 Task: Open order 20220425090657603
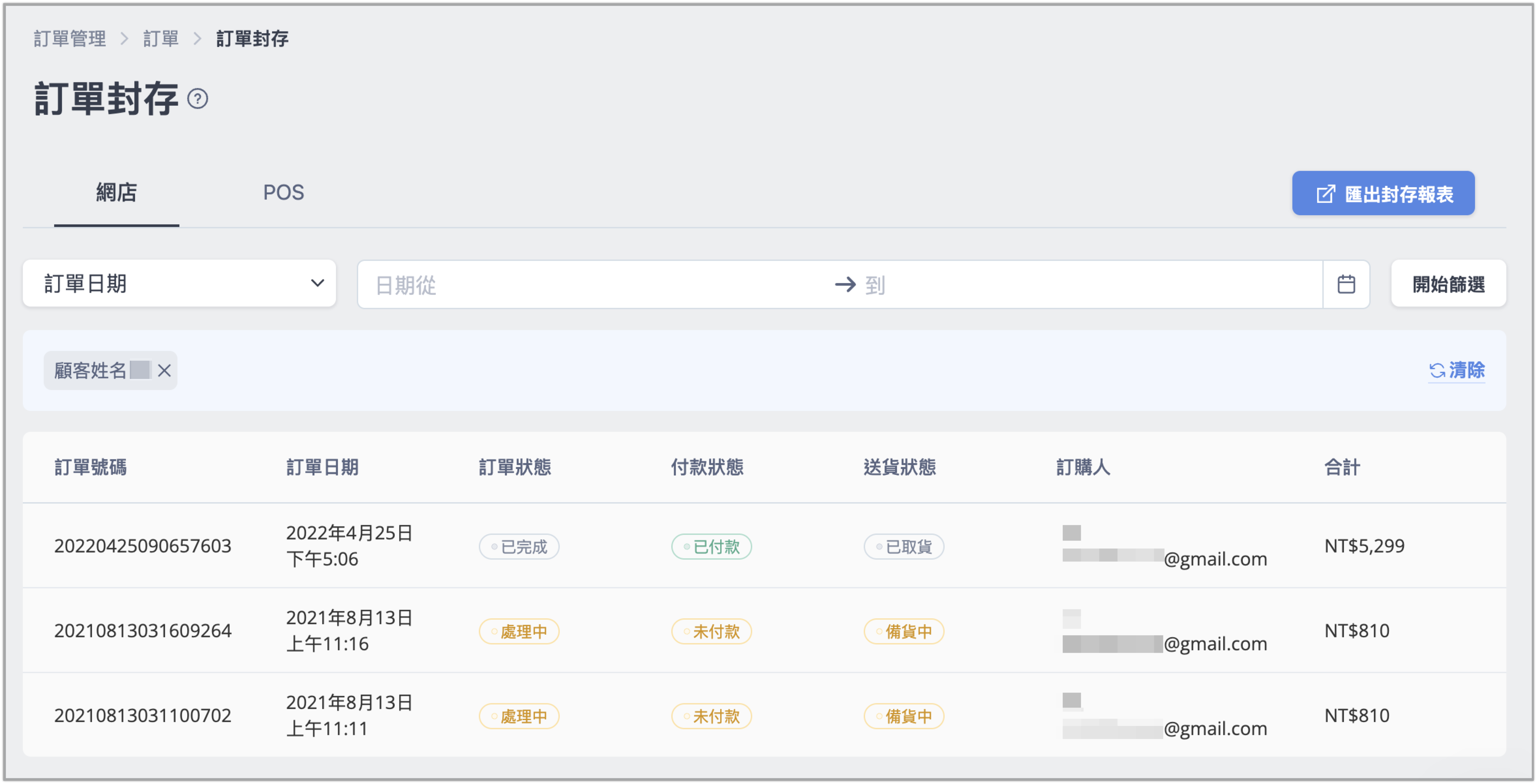coord(143,545)
